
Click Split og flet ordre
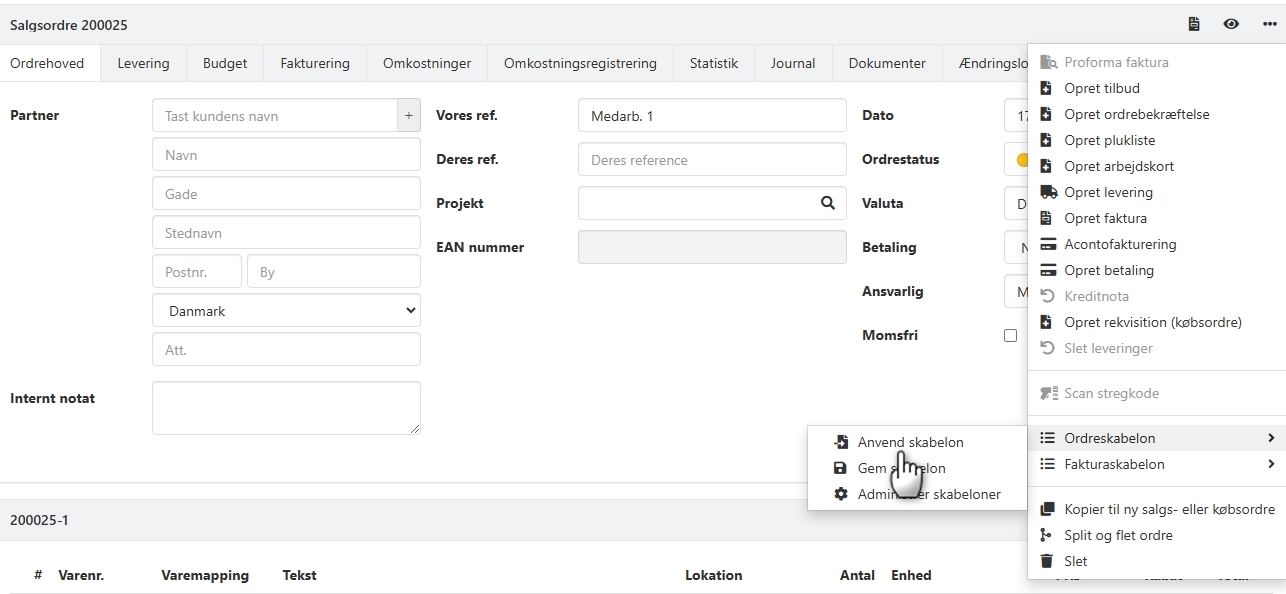1118,535
